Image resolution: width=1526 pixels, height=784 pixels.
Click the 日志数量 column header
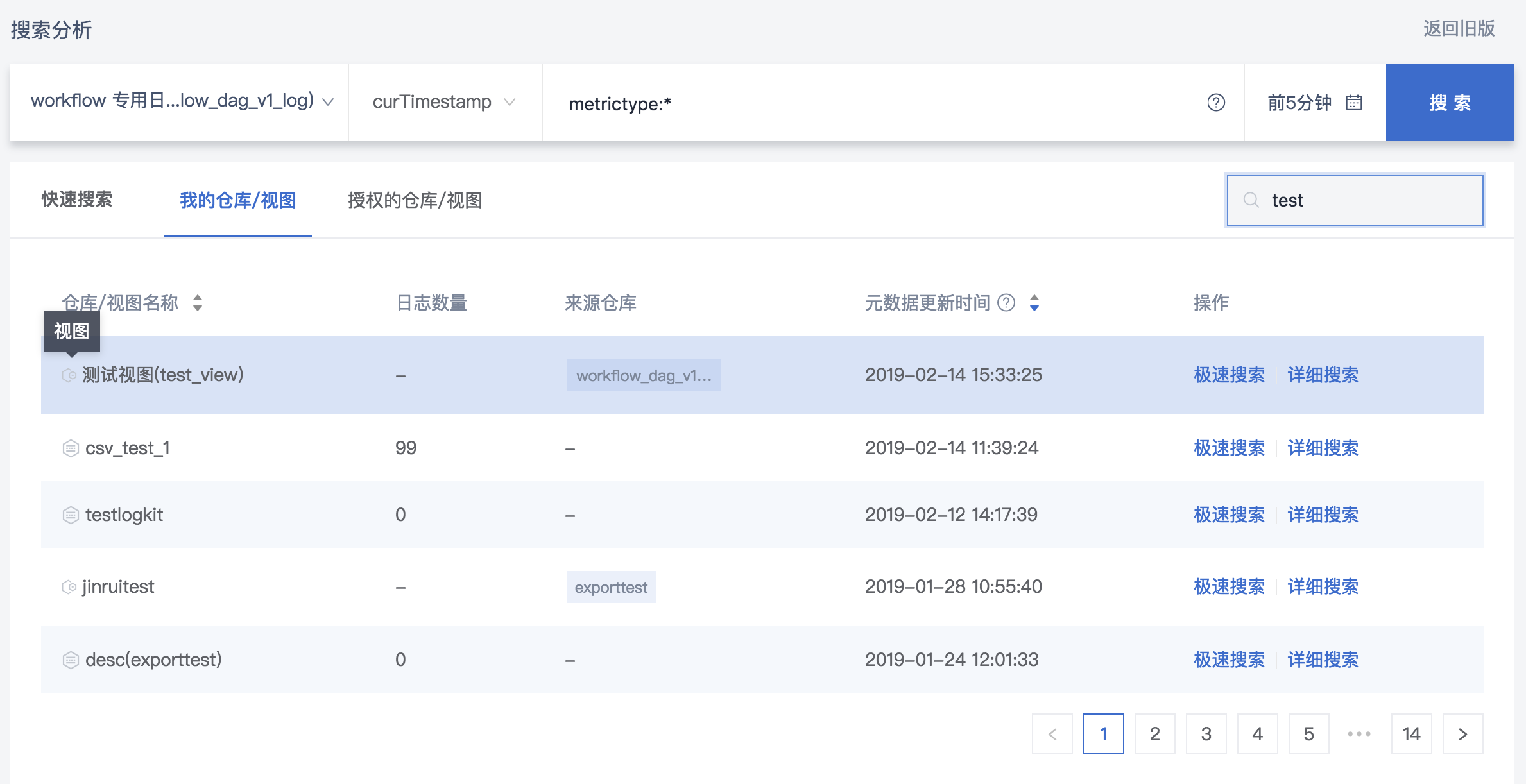coord(431,303)
